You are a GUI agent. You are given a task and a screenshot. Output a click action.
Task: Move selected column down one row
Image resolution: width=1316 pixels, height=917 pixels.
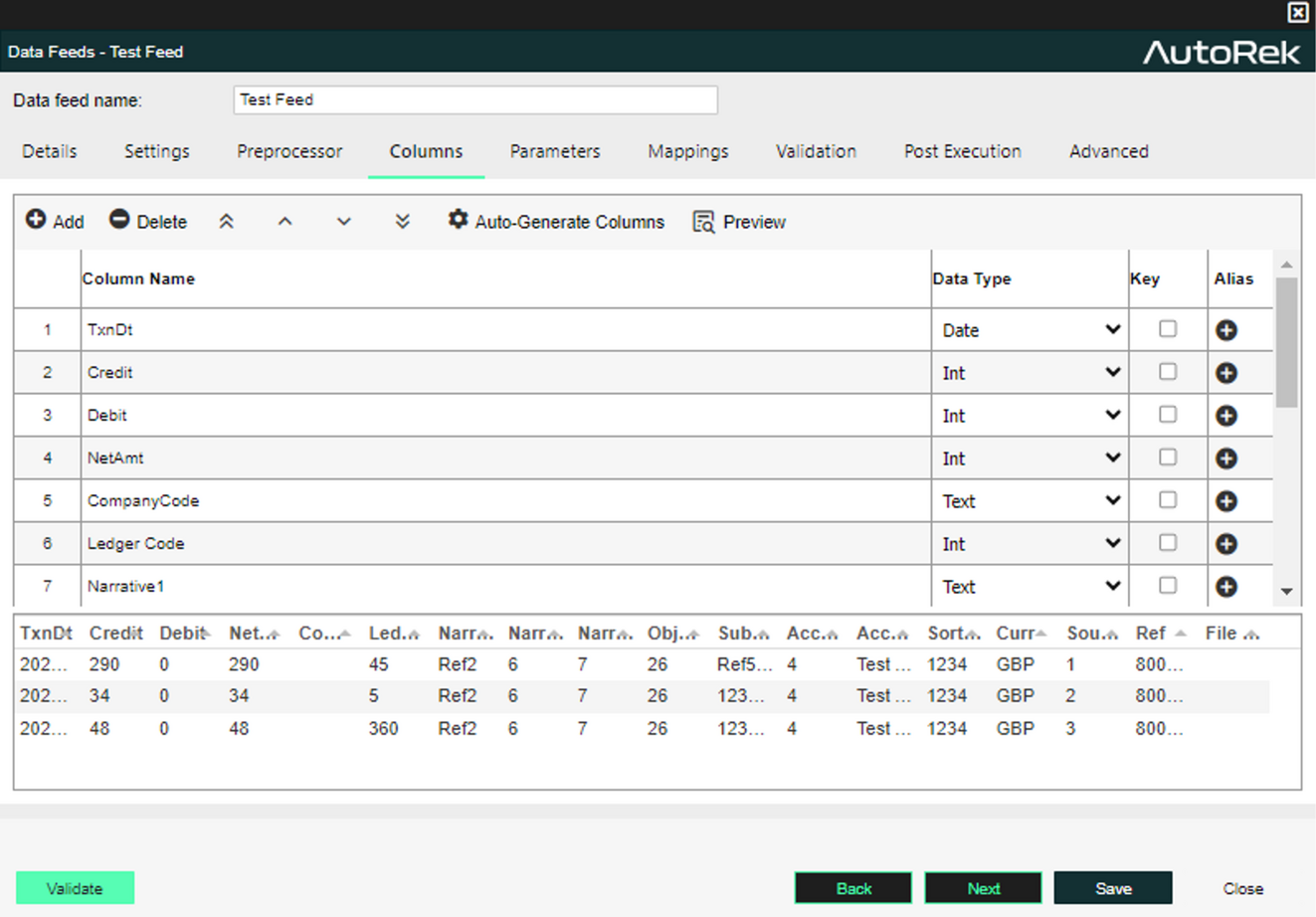(344, 222)
